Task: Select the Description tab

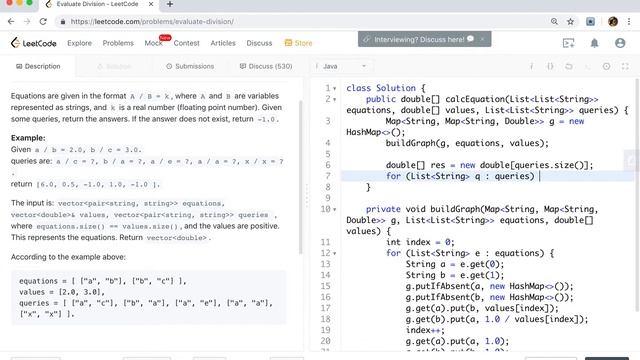Action: [x=38, y=66]
